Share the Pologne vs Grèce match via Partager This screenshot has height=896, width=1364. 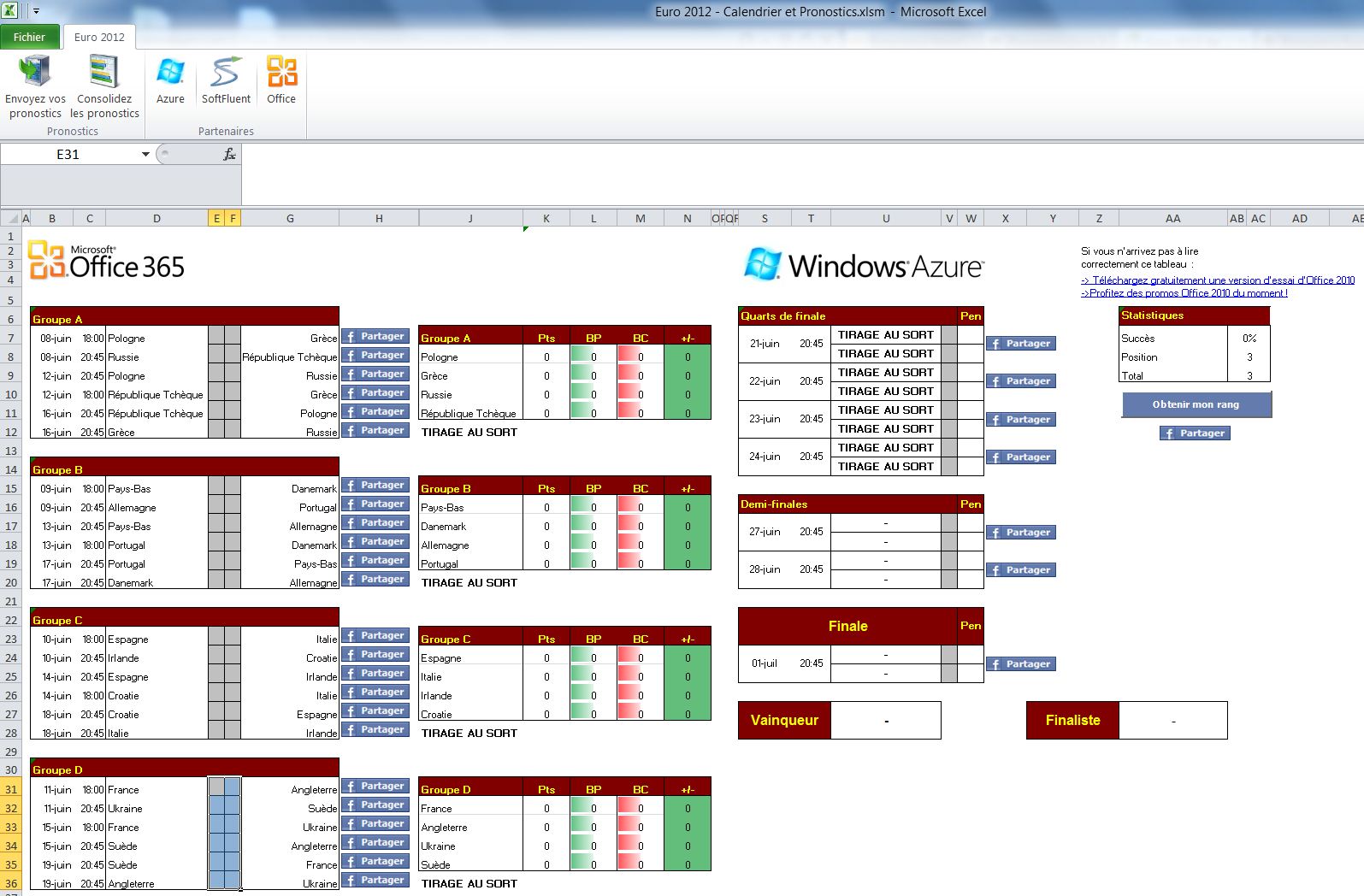click(x=375, y=337)
